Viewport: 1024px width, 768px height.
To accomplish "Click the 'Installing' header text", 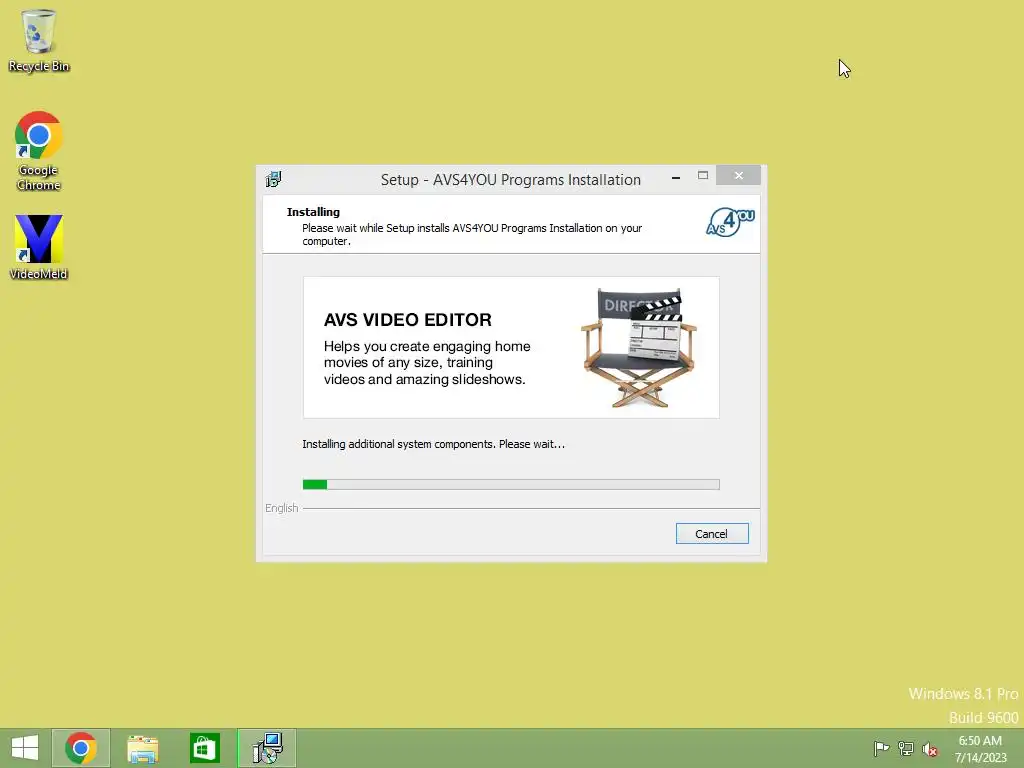I will click(x=313, y=212).
